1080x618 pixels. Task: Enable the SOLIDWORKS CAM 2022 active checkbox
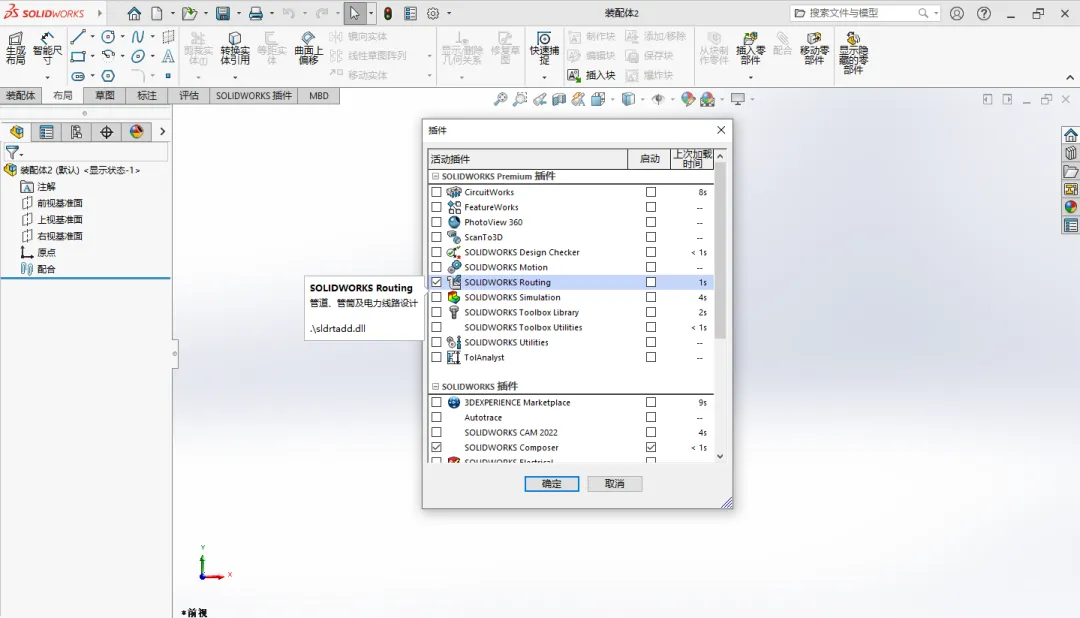coord(436,432)
